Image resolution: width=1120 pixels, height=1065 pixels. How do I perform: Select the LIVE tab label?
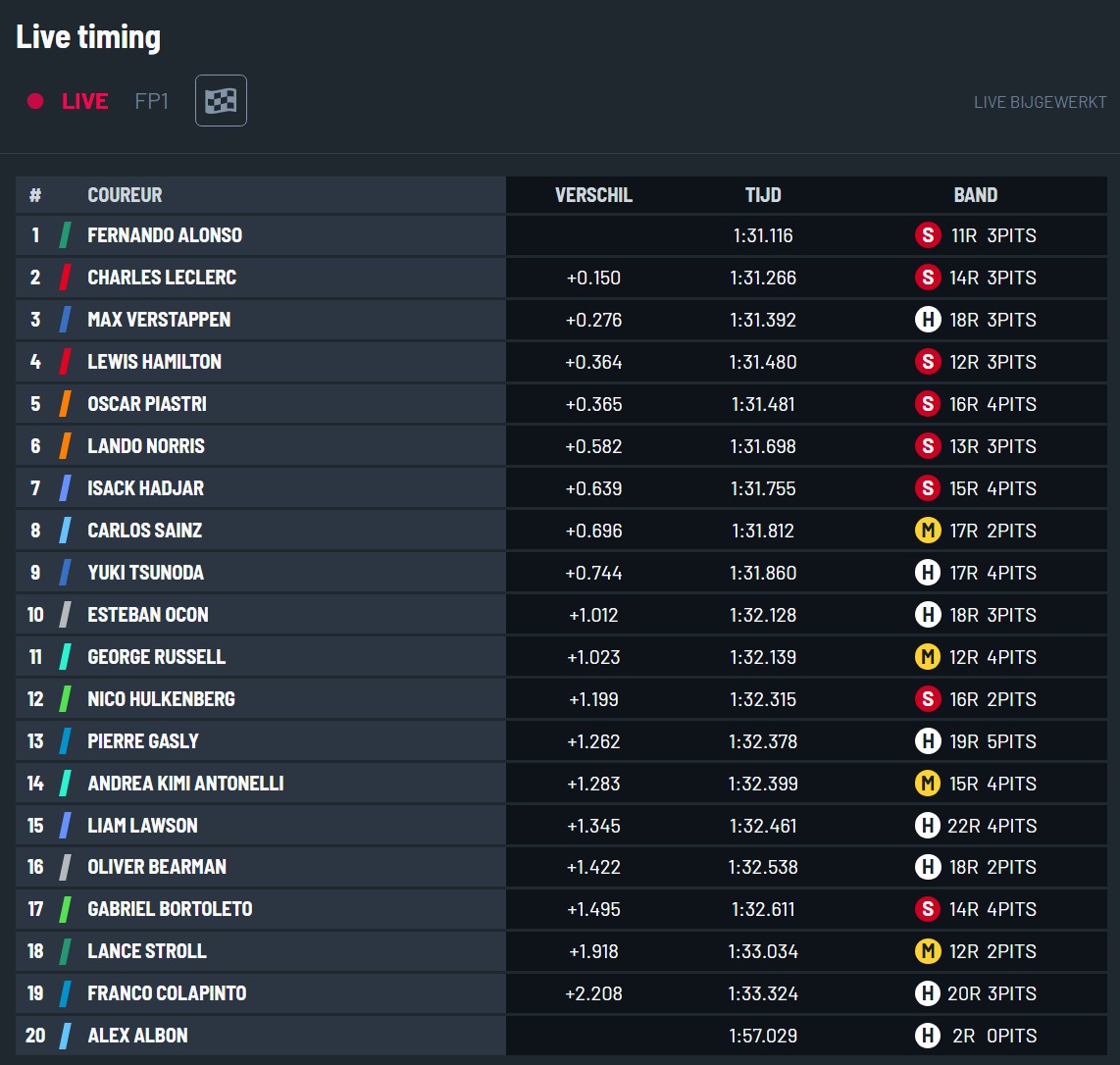pos(85,101)
